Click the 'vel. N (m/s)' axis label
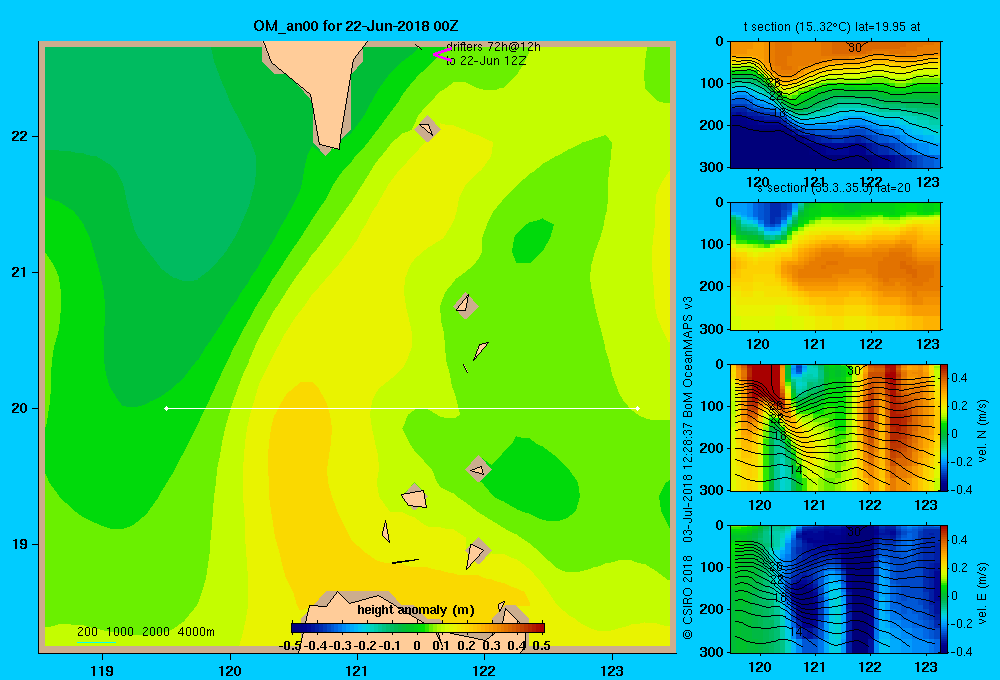Viewport: 1000px width, 680px height. click(982, 431)
